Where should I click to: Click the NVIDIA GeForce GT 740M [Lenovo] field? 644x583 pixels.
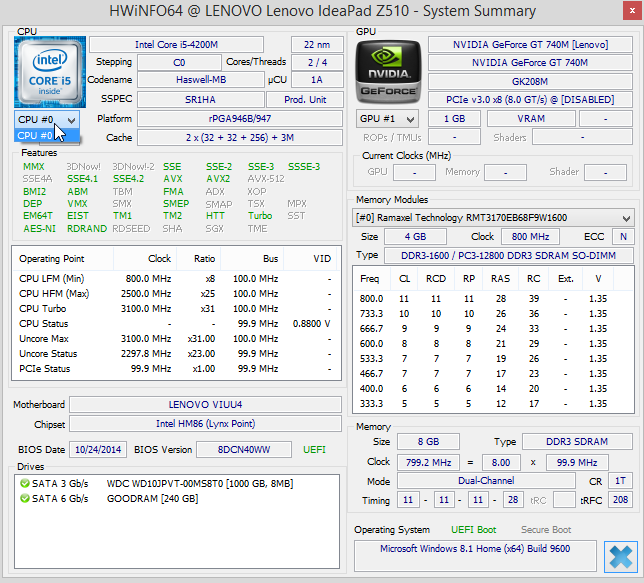pyautogui.click(x=530, y=44)
